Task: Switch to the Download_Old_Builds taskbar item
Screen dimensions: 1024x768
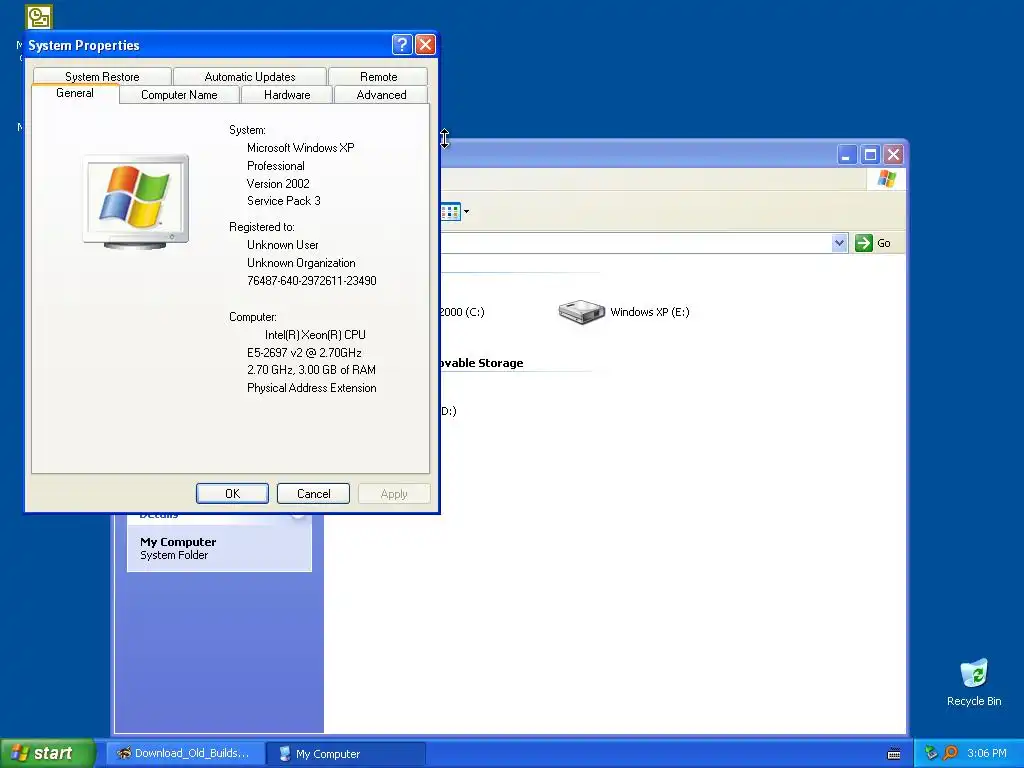Action: 185,753
